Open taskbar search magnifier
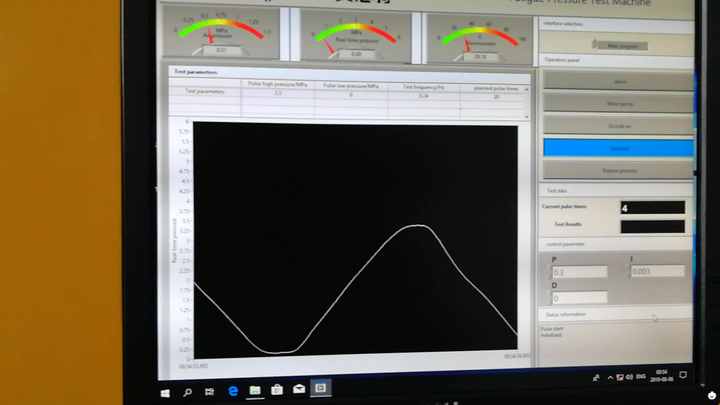This screenshot has width=720, height=405. (187, 393)
